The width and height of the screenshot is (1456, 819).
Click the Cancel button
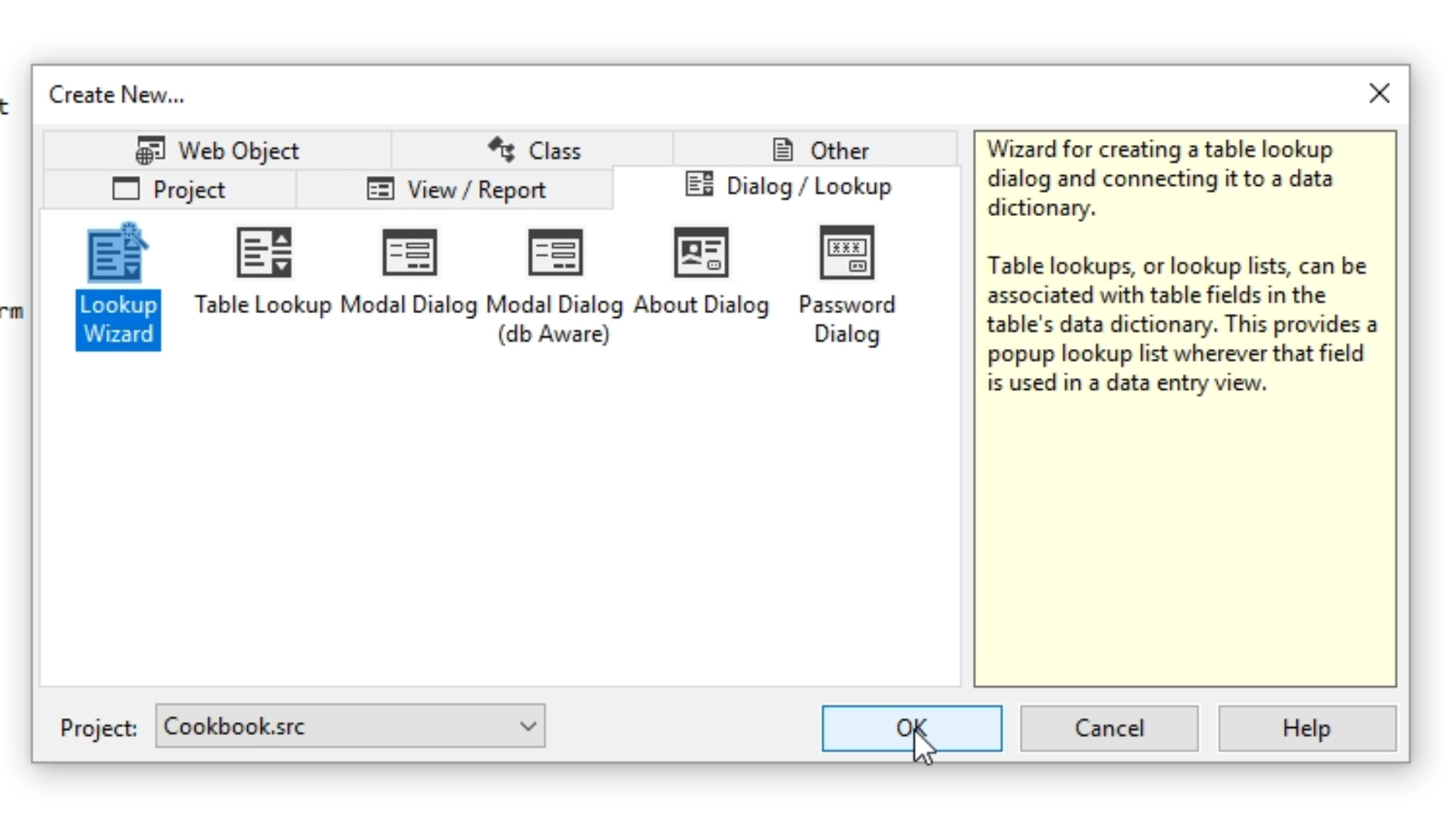point(1109,729)
